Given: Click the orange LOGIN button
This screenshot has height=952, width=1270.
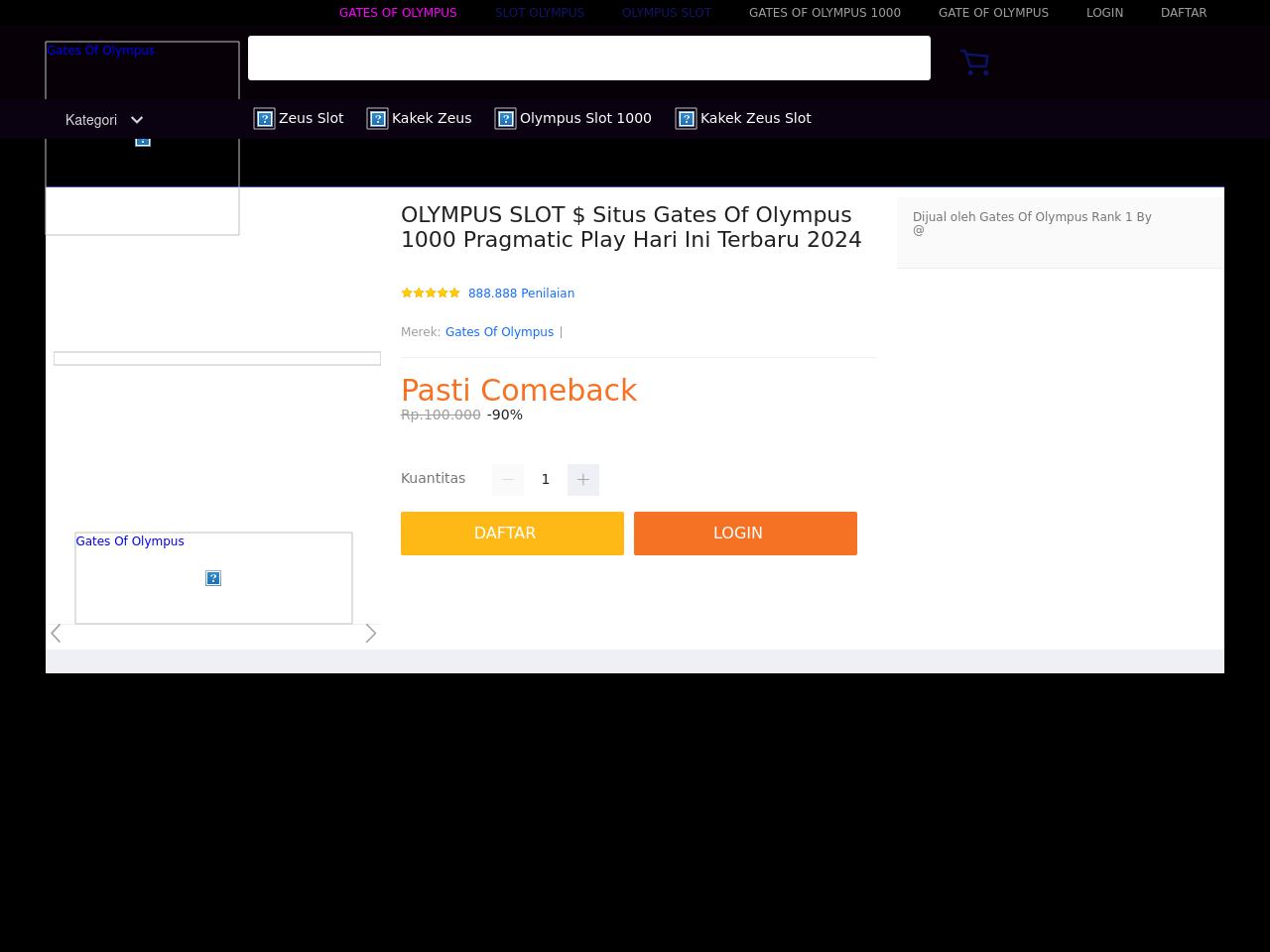Looking at the screenshot, I should [x=745, y=534].
